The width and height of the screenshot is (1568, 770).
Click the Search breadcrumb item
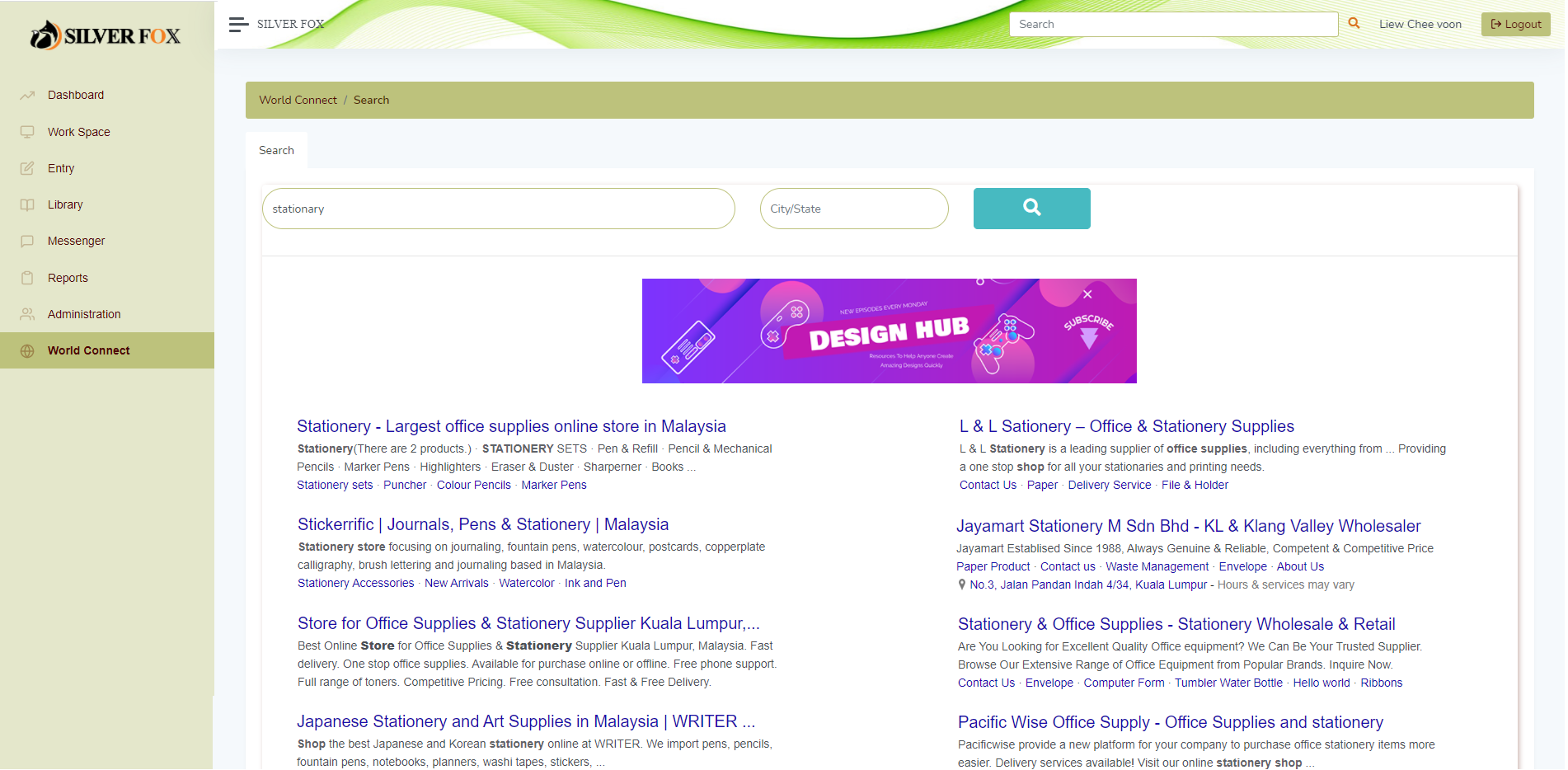click(371, 100)
